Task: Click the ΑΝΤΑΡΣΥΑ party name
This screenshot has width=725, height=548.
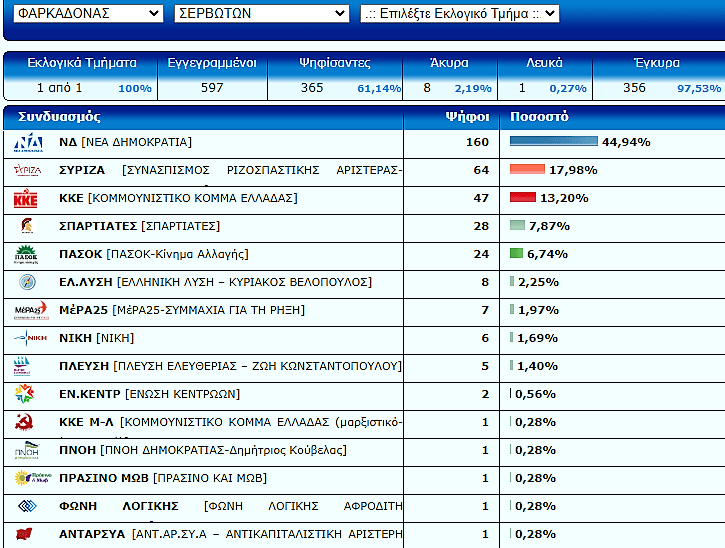Action: (x=93, y=534)
